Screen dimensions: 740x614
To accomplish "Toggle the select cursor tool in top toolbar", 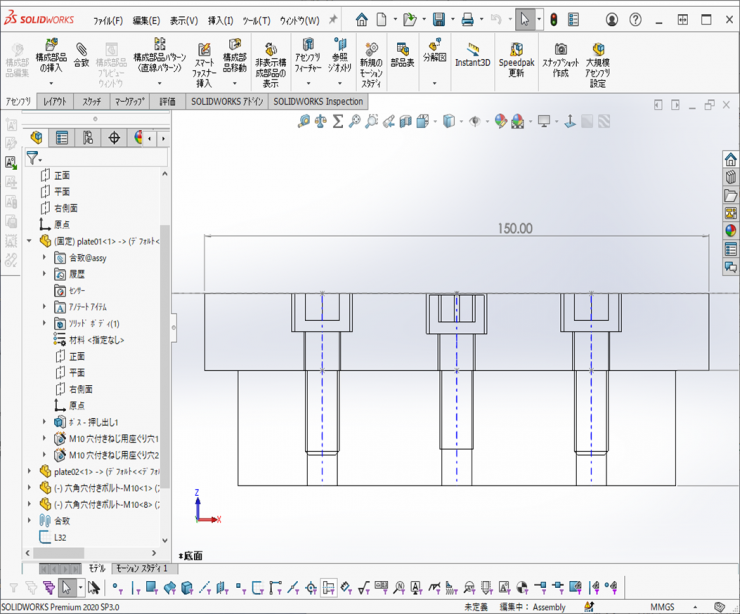I will tap(526, 19).
